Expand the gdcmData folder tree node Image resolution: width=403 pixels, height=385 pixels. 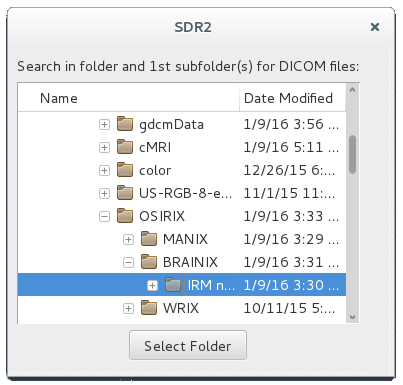pyautogui.click(x=104, y=125)
